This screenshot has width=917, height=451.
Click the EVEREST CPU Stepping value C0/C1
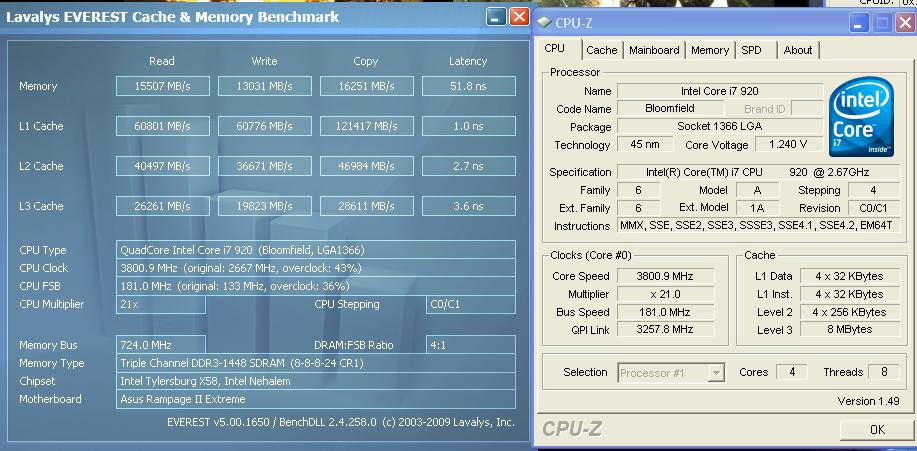tap(471, 304)
